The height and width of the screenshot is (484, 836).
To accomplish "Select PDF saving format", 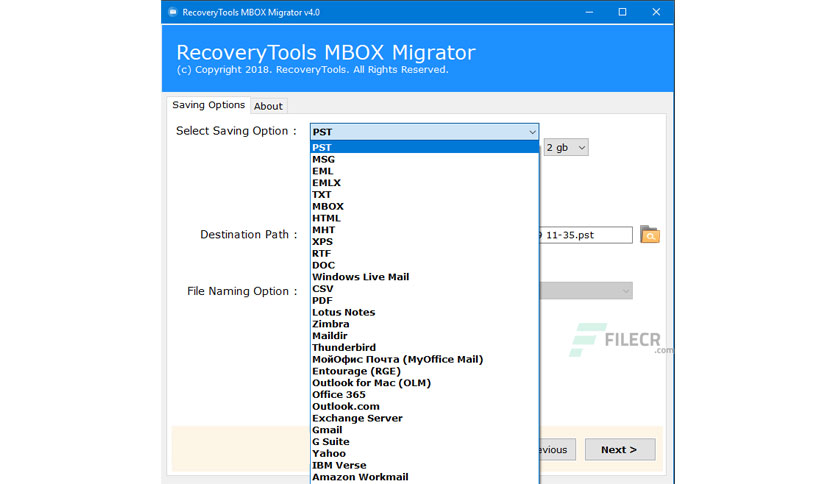I will 424,300.
